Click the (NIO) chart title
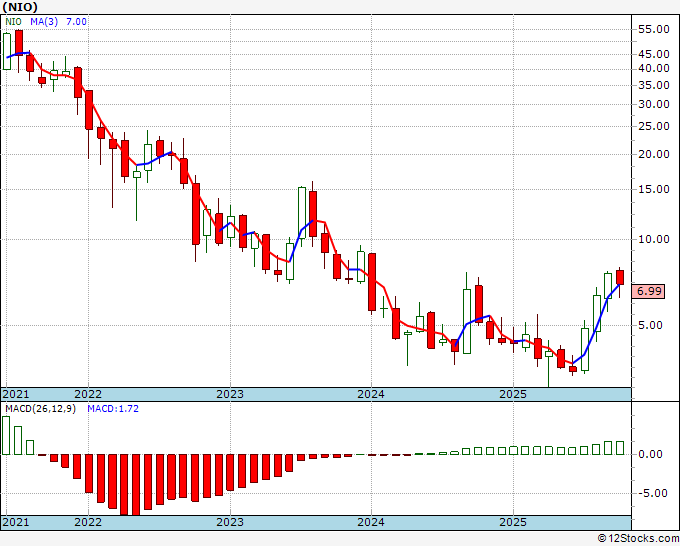This screenshot has width=680, height=546. tap(20, 7)
